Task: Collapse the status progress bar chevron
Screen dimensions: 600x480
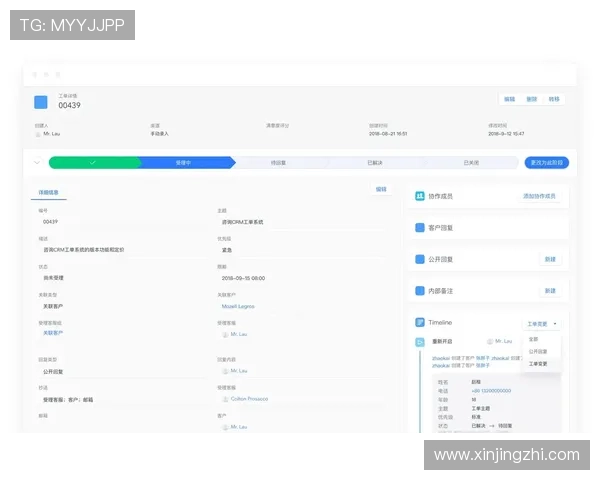Action: coord(37,162)
